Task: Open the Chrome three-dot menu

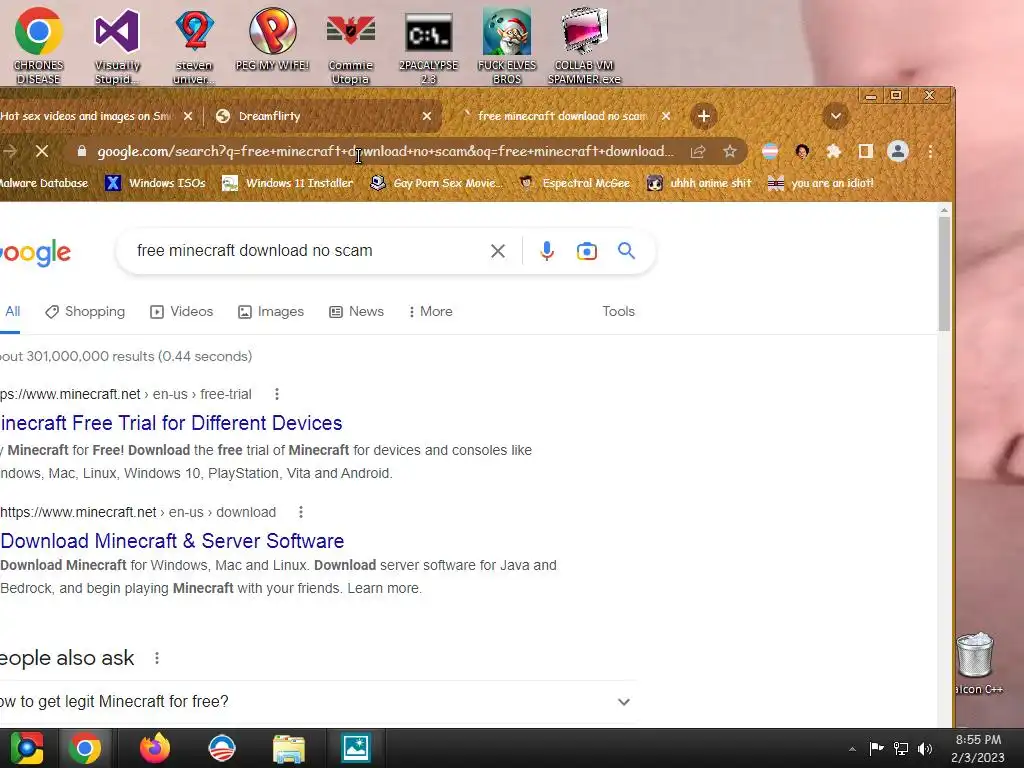Action: click(931, 152)
